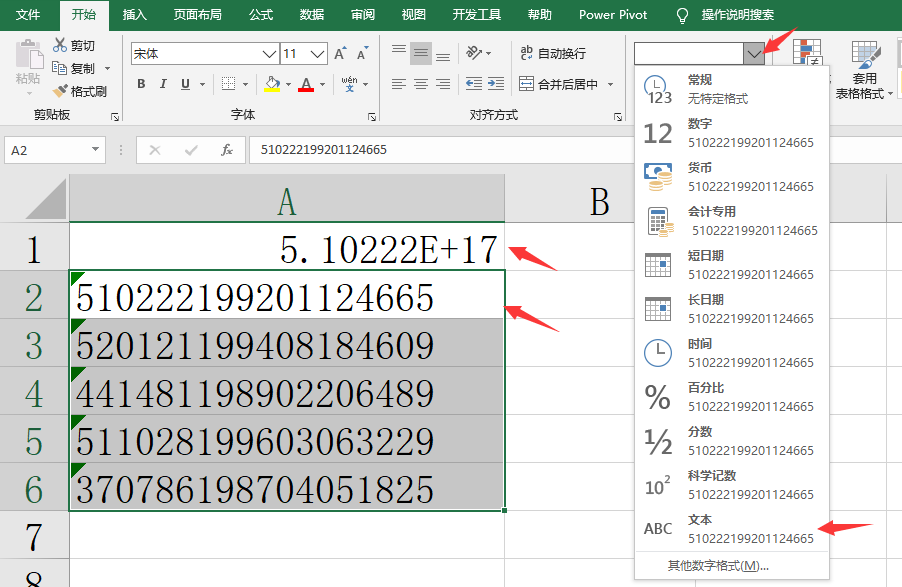Toggle Wrap Text (自动换行)
This screenshot has height=587, width=902.
pos(553,53)
